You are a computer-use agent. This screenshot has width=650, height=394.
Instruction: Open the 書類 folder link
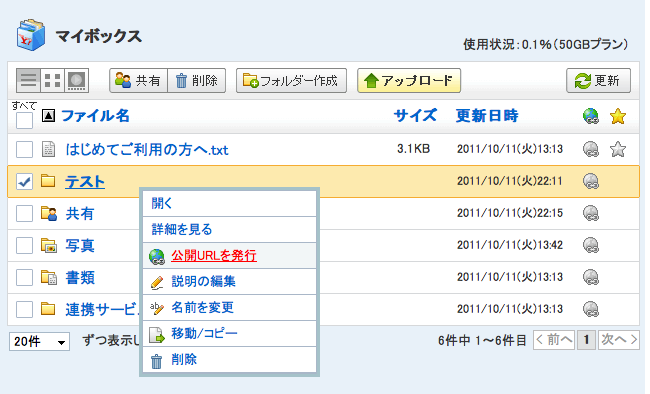point(80,277)
